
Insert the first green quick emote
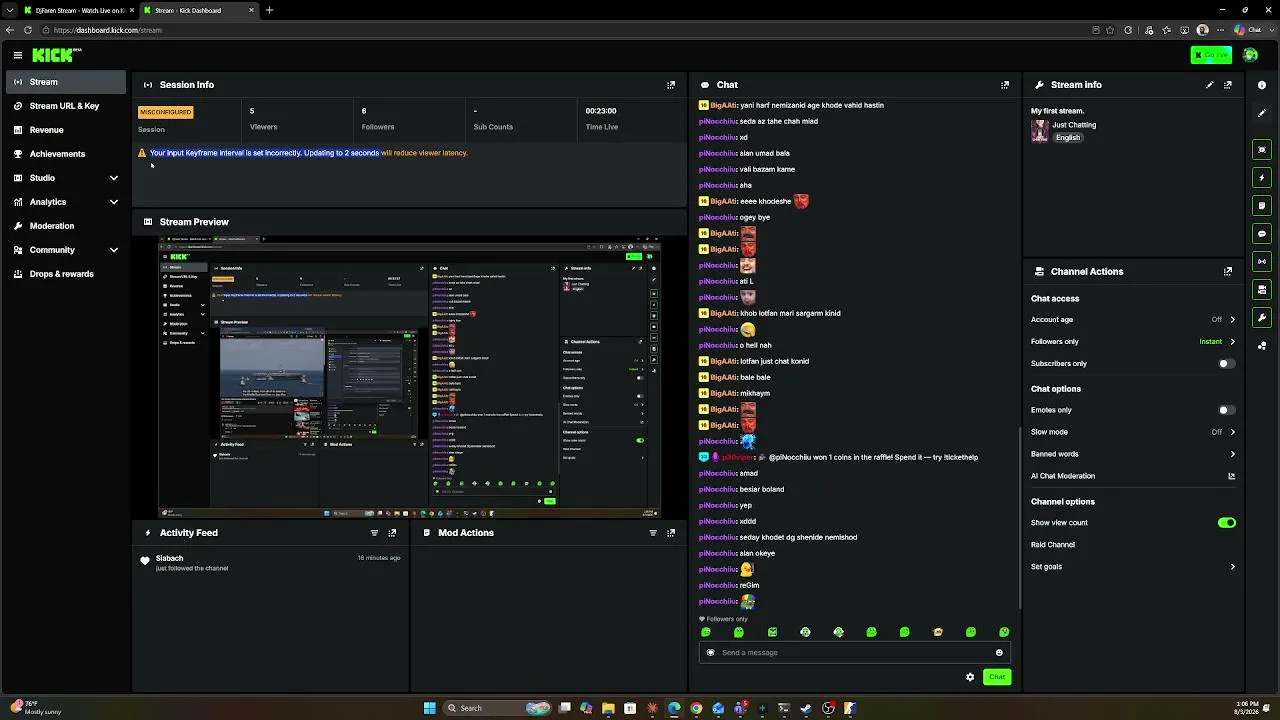[x=706, y=632]
